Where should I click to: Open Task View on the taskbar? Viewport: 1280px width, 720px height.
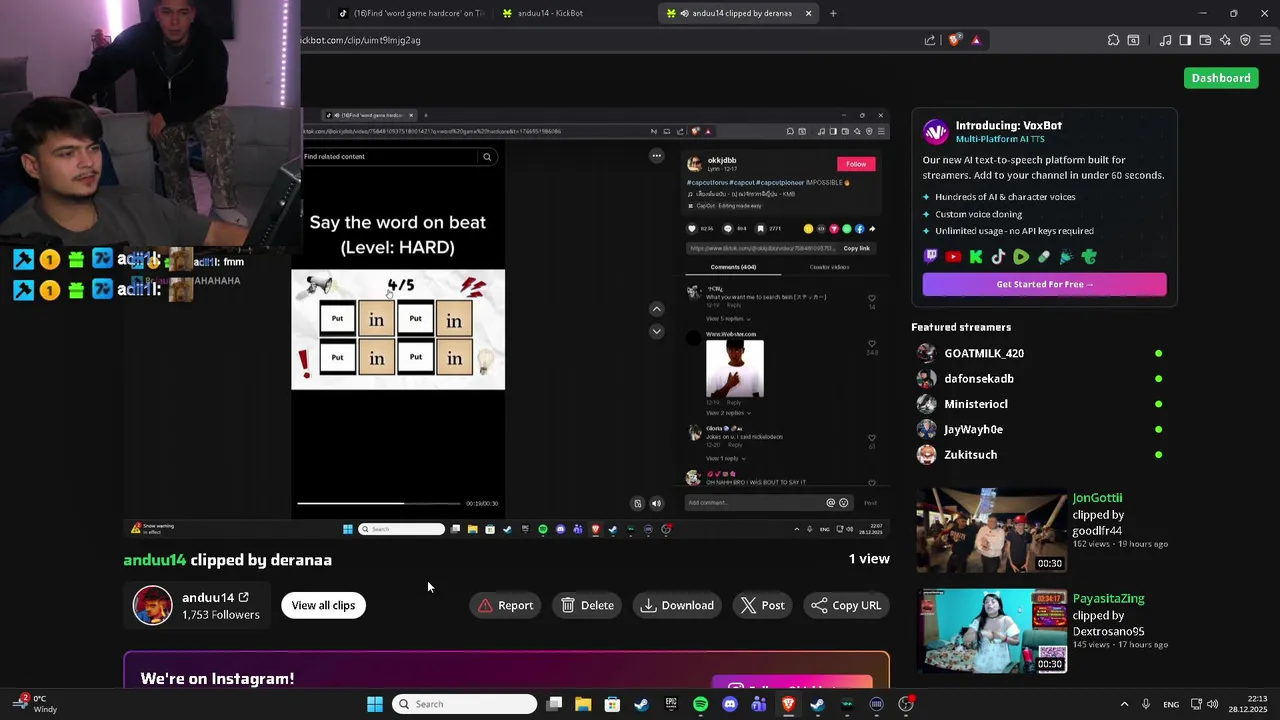(x=555, y=704)
